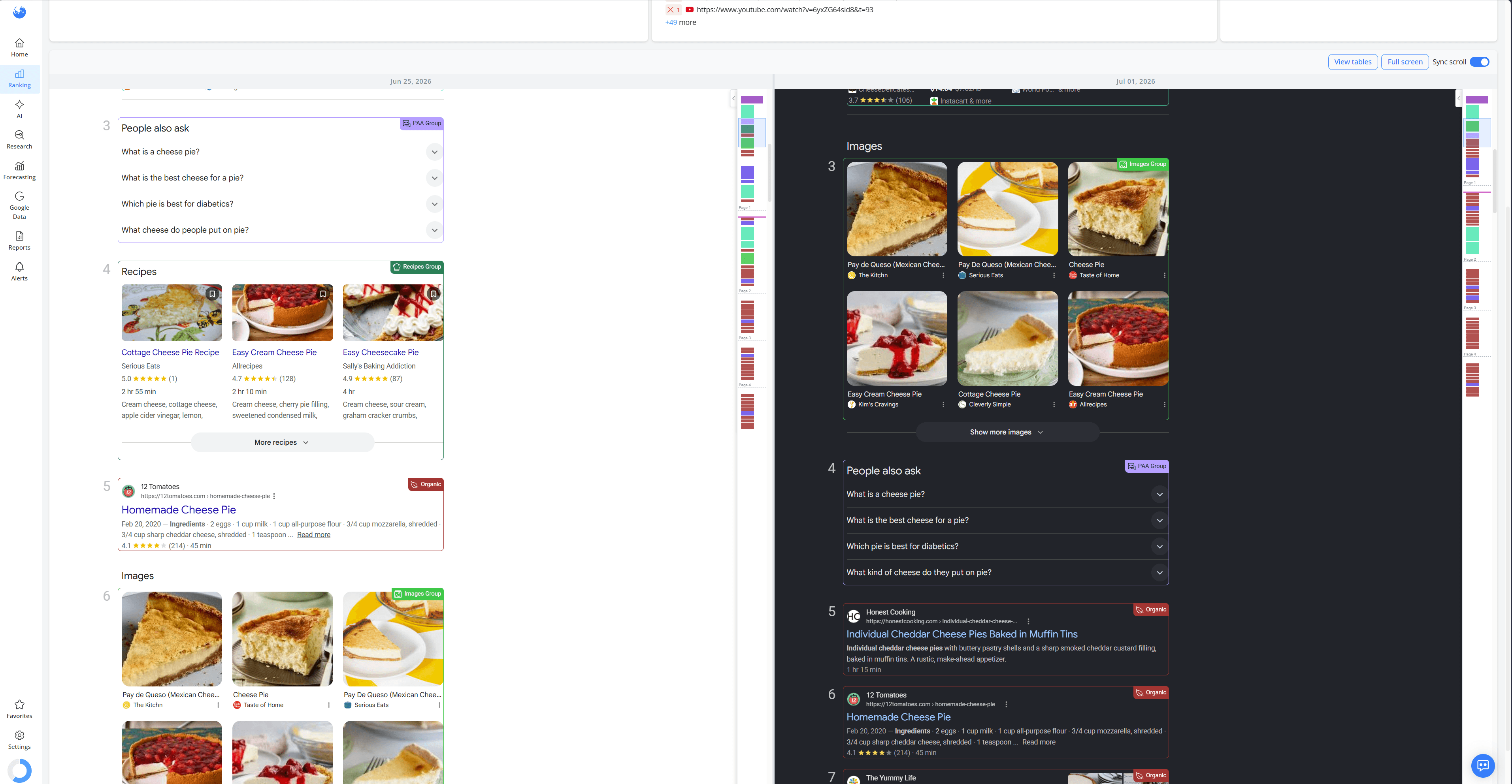Image resolution: width=1512 pixels, height=784 pixels.
Task: Click the View tables button
Action: point(1352,62)
